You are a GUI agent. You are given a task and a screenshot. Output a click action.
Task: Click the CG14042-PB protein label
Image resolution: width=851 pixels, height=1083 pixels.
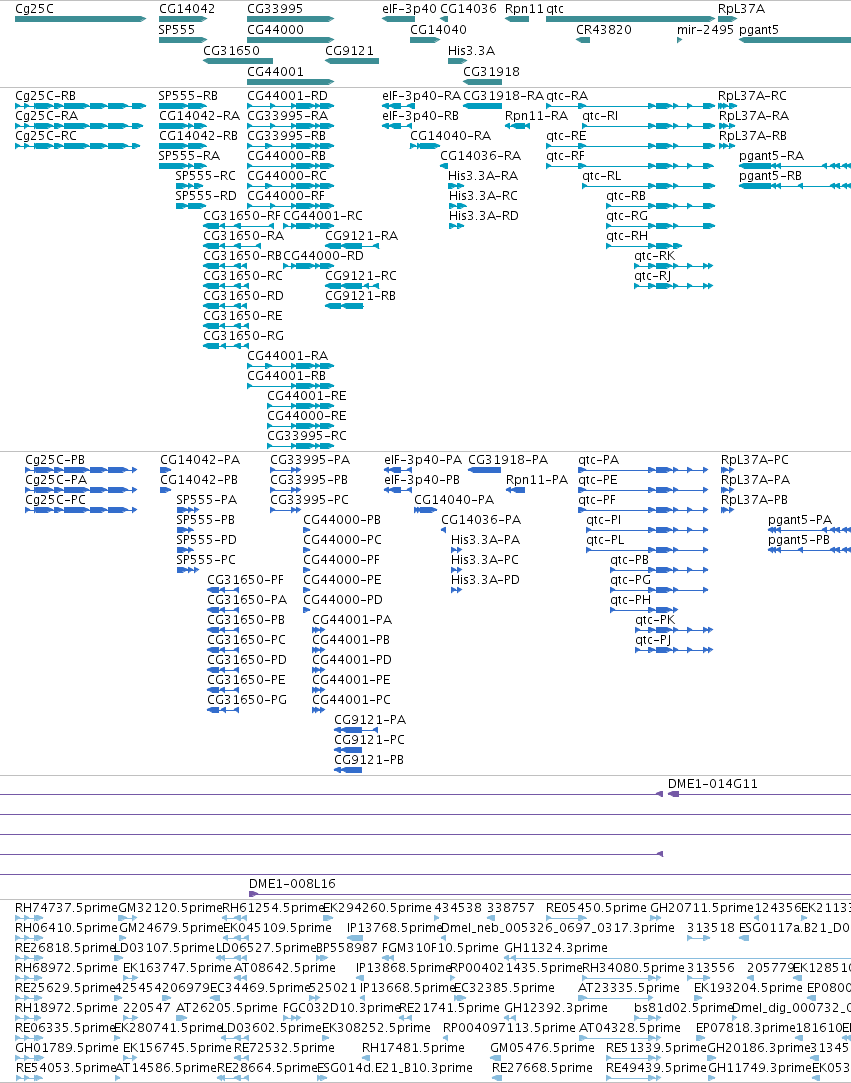point(199,479)
